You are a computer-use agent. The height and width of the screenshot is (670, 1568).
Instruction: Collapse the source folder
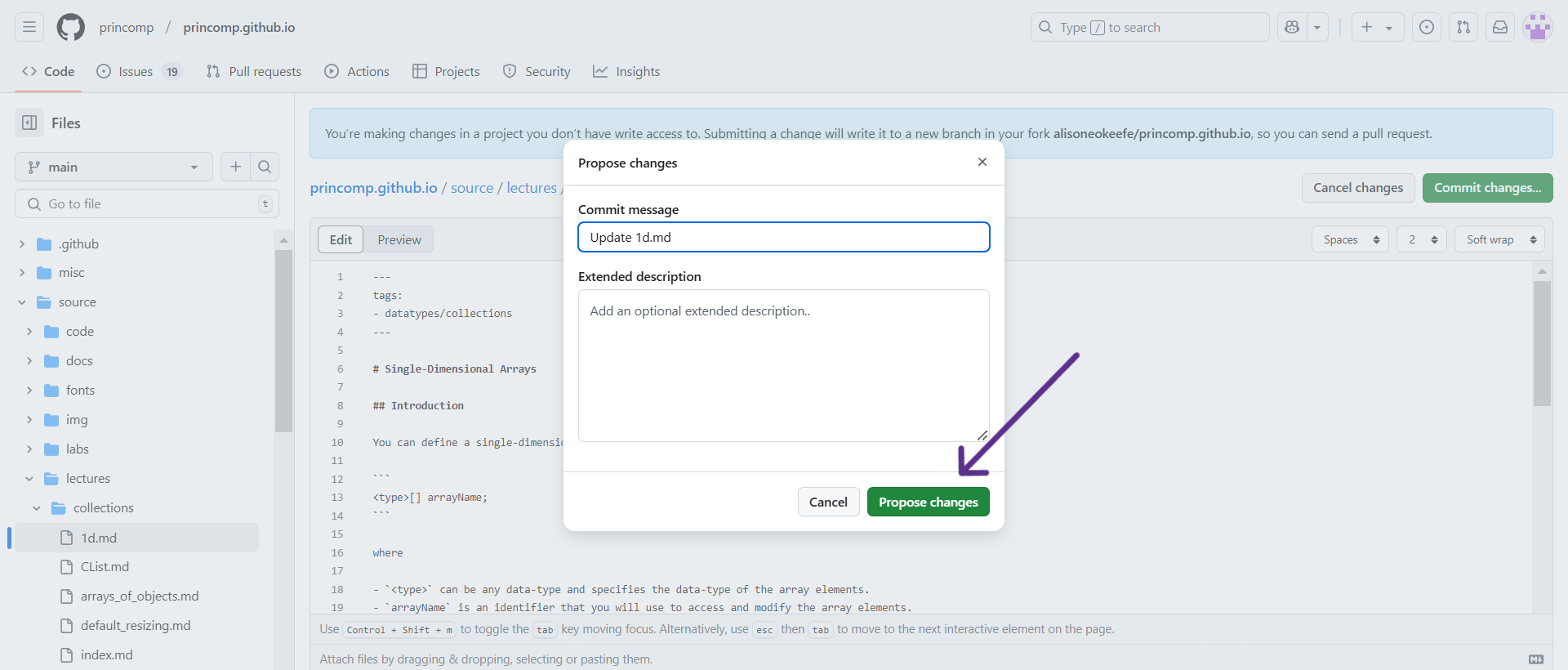[x=22, y=302]
